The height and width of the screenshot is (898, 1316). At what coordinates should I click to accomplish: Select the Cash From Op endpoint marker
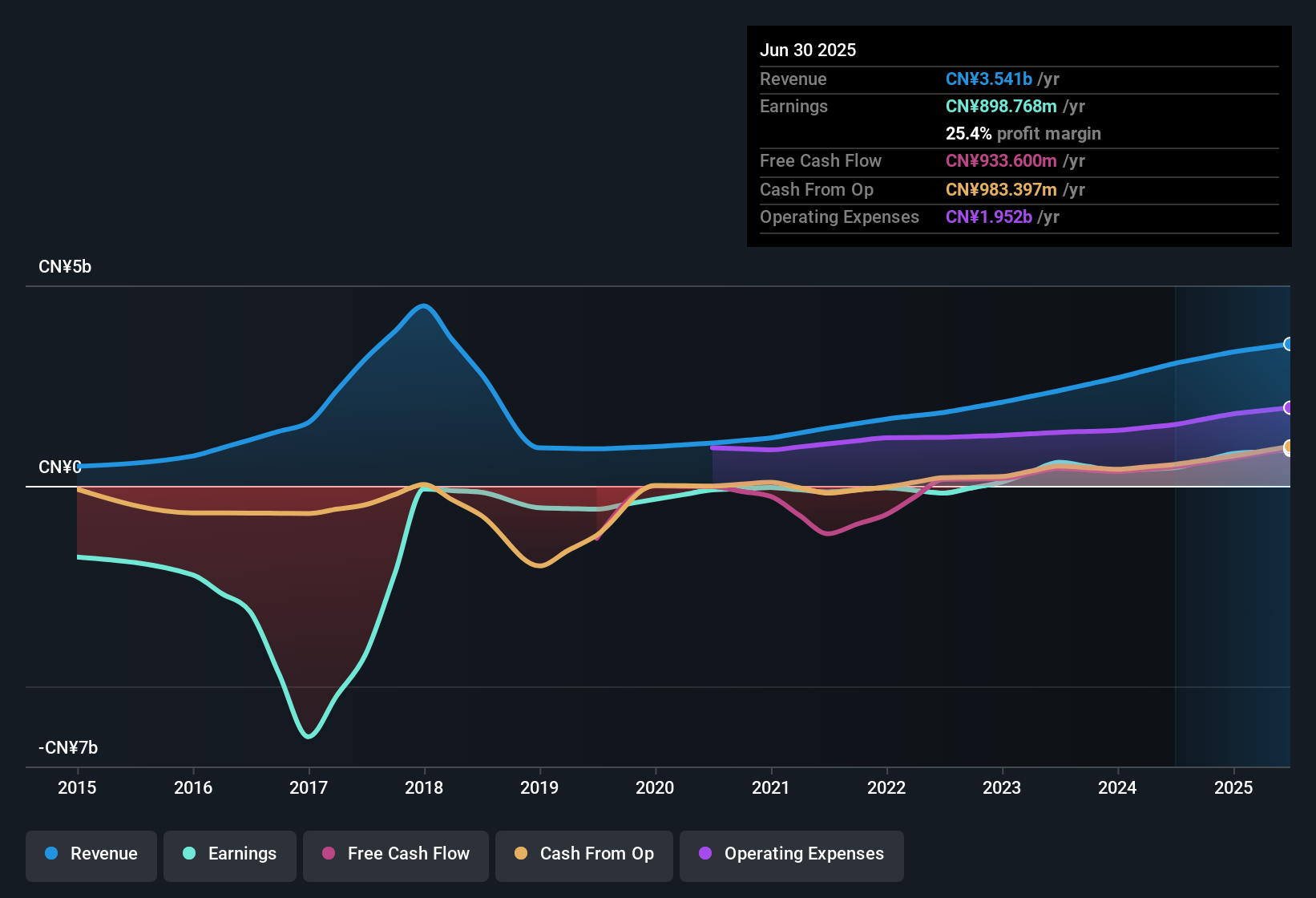click(1289, 447)
